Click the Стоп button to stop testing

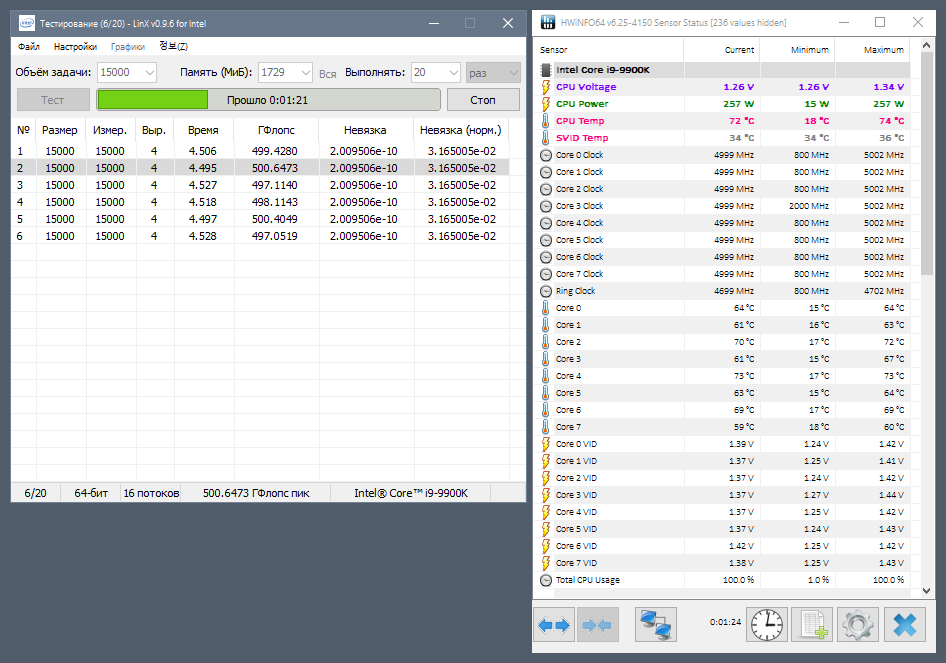pos(483,100)
